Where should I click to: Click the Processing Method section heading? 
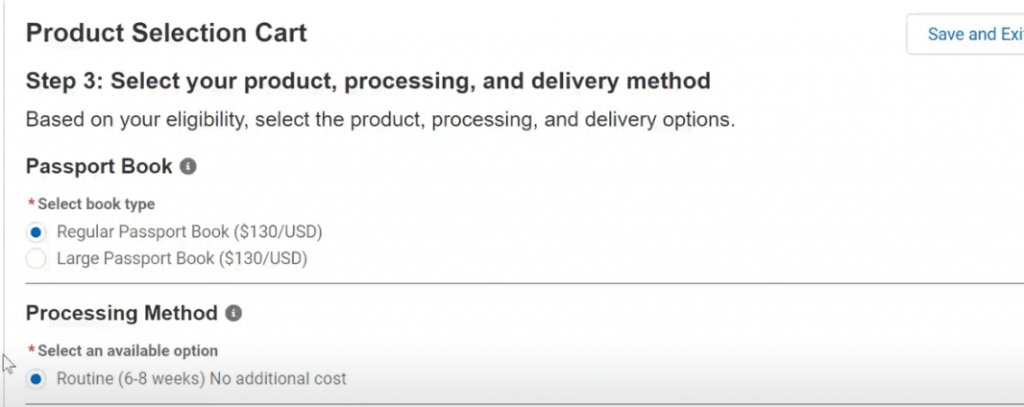click(121, 313)
